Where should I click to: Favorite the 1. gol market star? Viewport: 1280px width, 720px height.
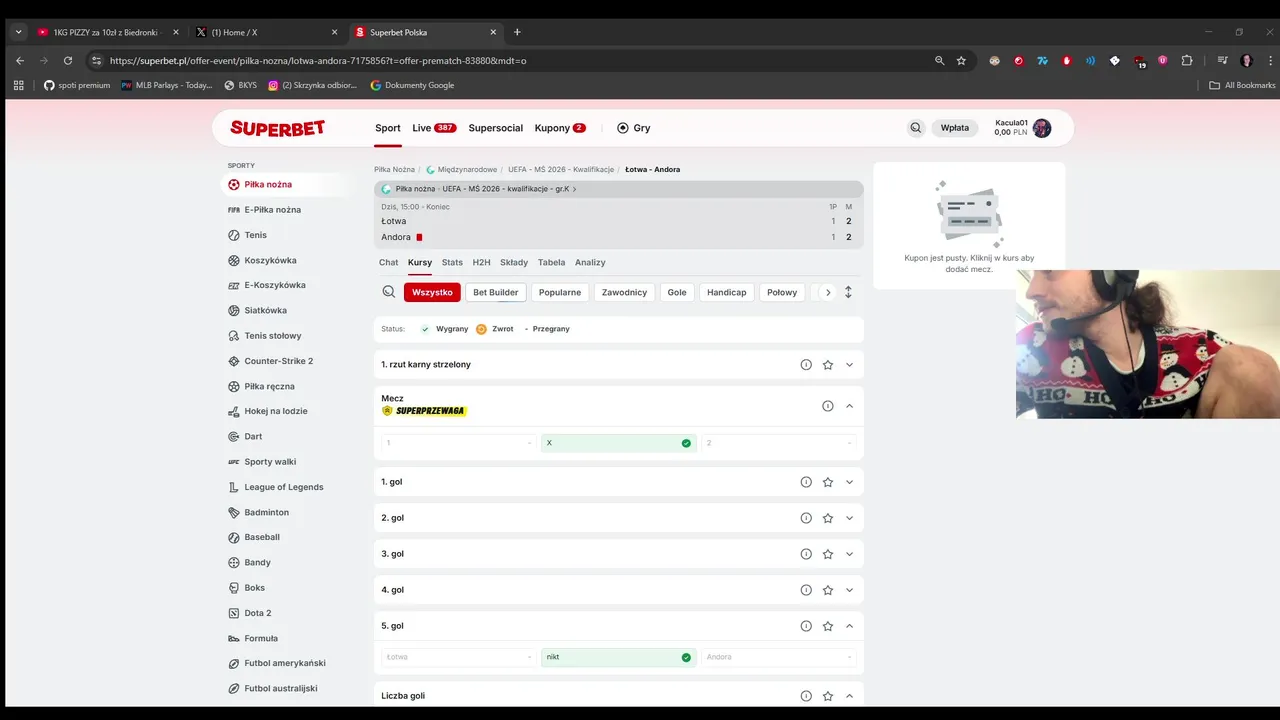(x=828, y=482)
